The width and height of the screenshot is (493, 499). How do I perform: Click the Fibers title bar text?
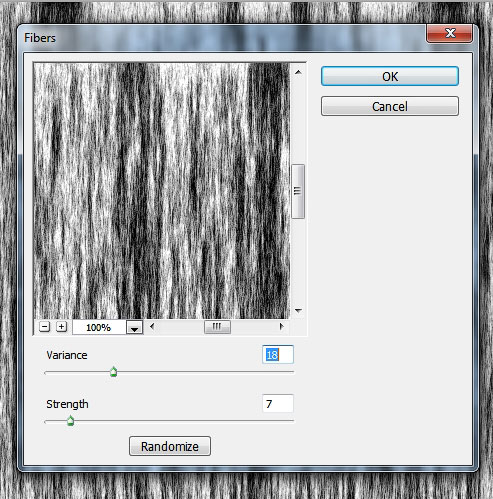point(40,38)
